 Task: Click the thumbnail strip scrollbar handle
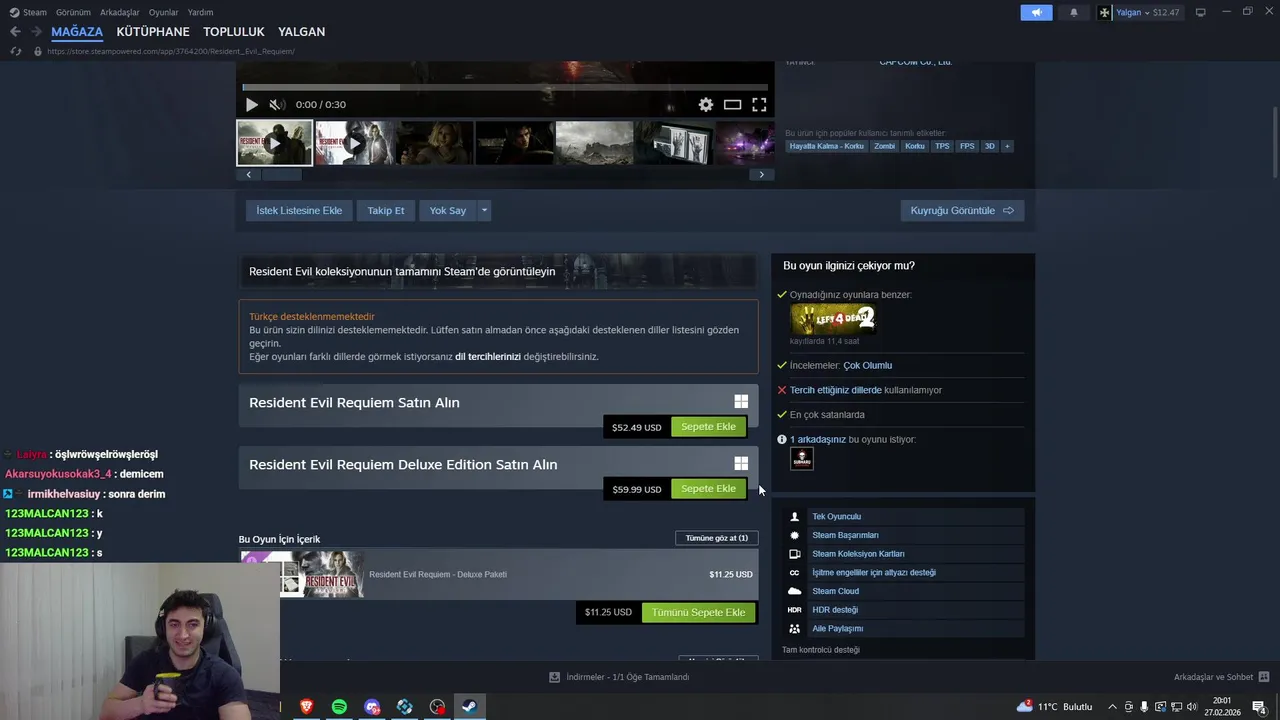281,174
